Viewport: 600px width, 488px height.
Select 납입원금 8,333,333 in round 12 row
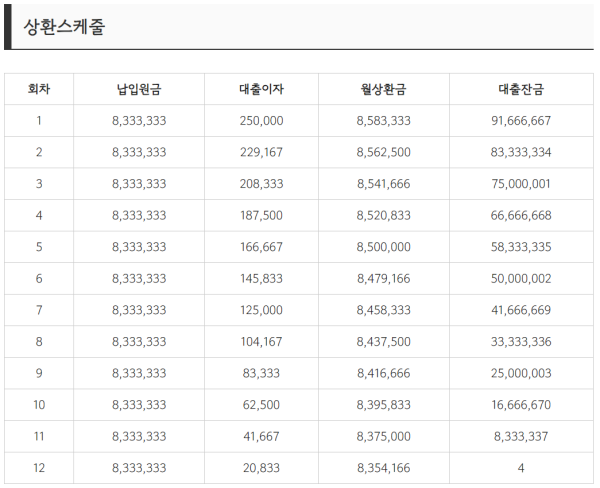139,468
